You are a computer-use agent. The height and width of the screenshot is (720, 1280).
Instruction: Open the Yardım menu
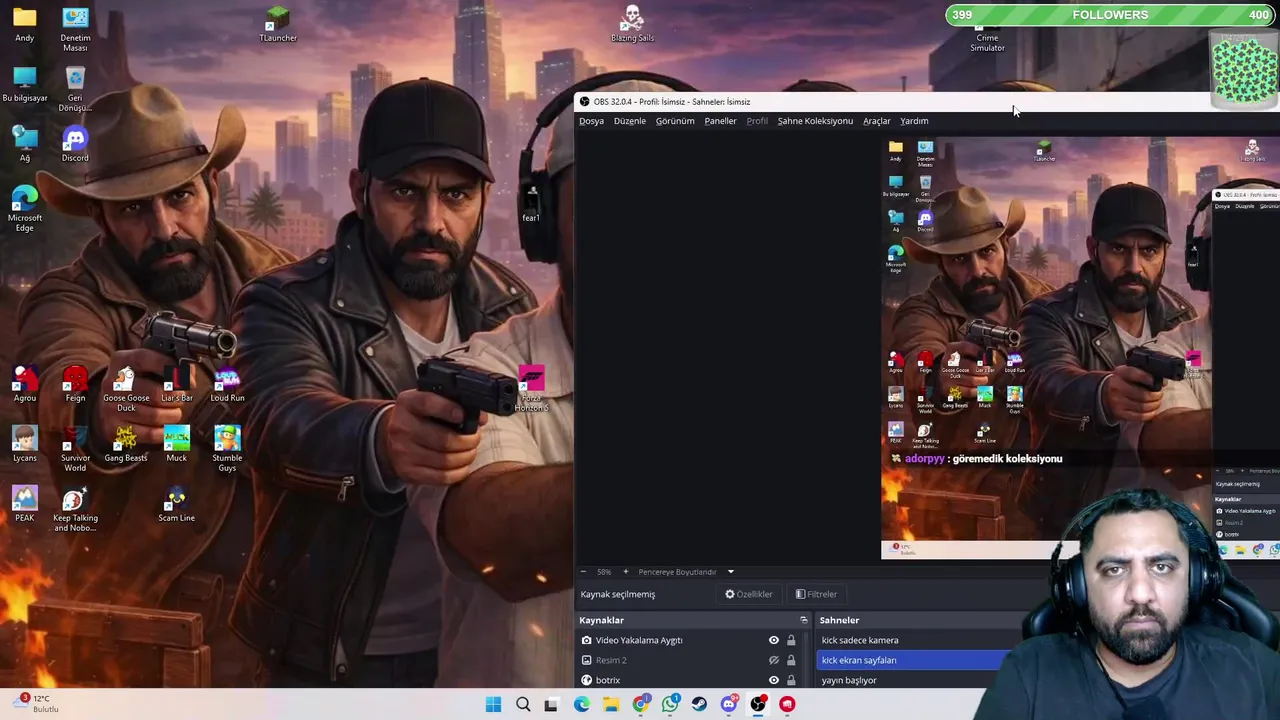click(914, 121)
